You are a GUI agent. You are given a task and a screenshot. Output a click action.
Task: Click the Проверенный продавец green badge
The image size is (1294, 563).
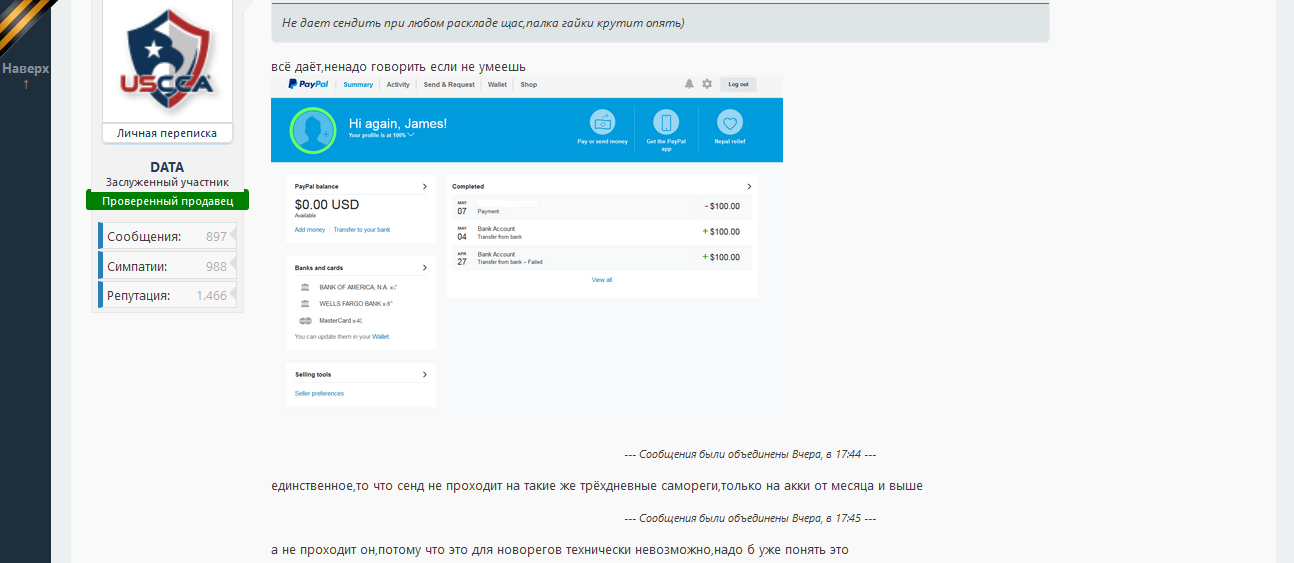(167, 201)
